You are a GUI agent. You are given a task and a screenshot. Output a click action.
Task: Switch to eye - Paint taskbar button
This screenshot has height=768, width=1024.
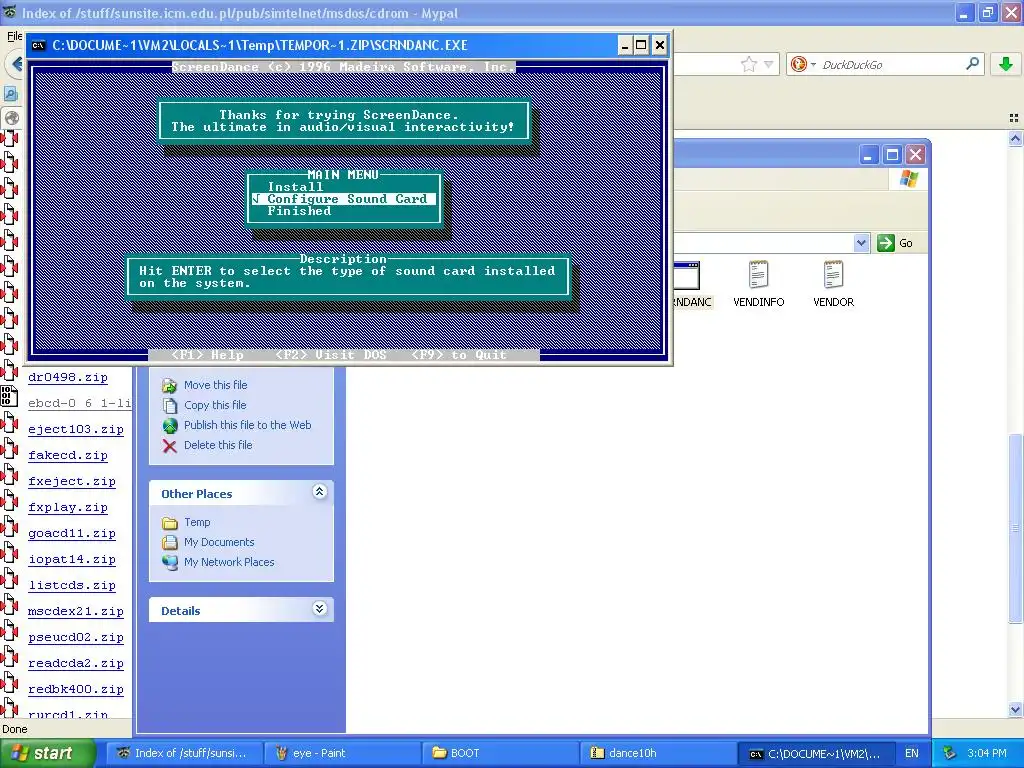click(x=344, y=753)
